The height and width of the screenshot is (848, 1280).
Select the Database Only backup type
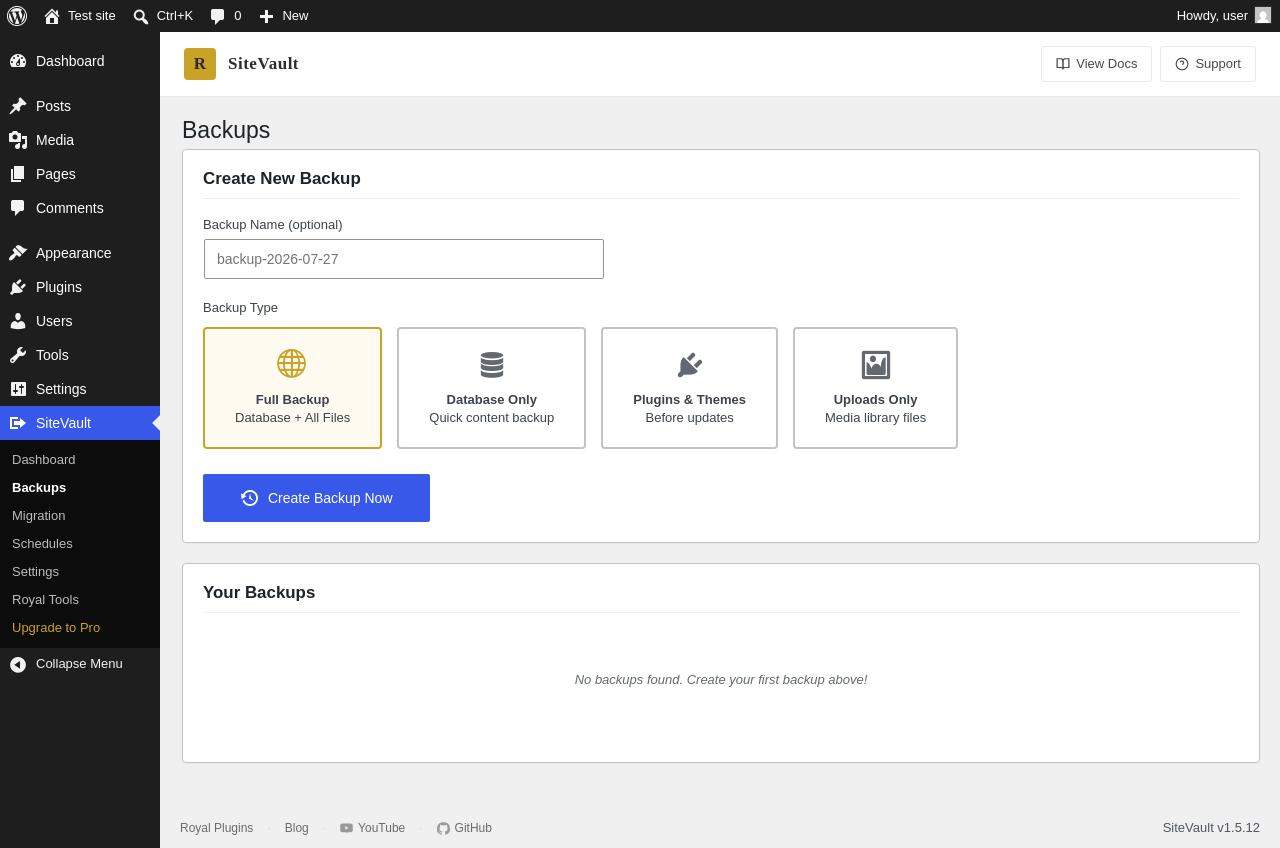[491, 388]
